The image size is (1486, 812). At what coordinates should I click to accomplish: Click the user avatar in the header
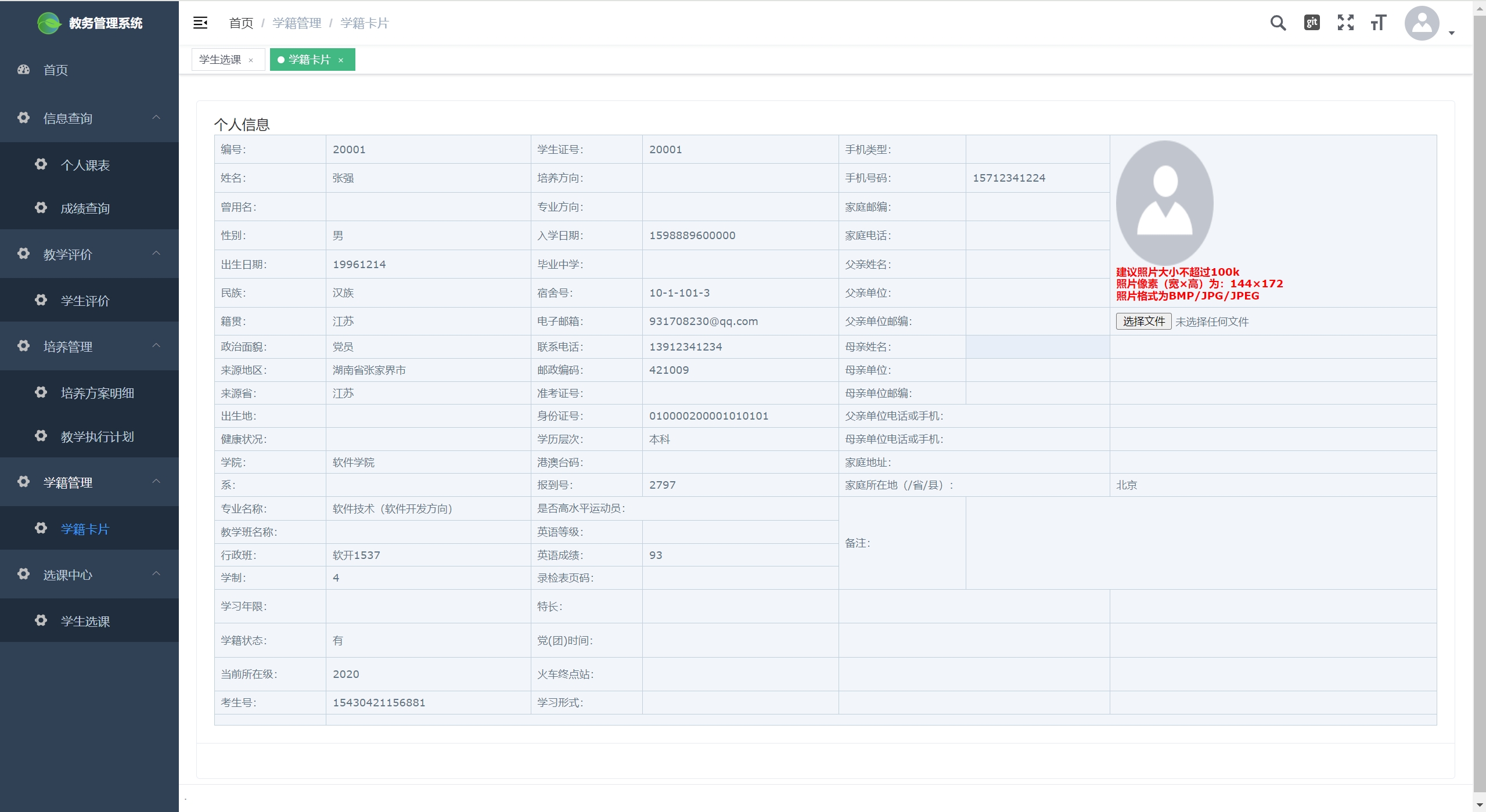click(1421, 23)
